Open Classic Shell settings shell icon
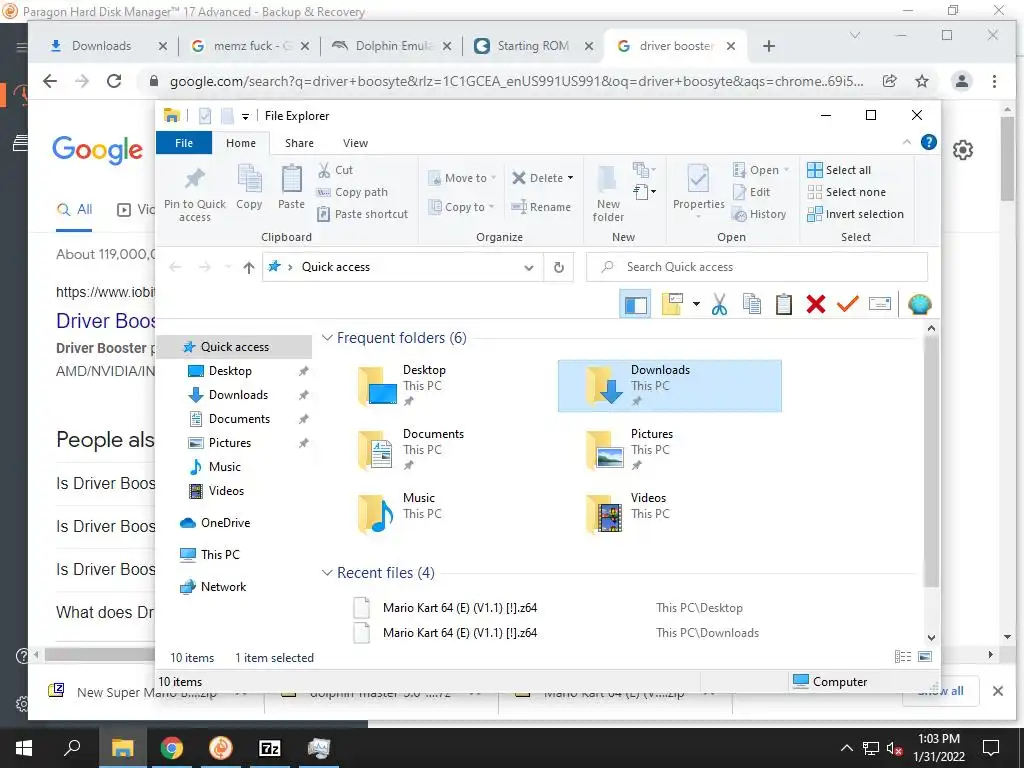 pyautogui.click(x=920, y=304)
